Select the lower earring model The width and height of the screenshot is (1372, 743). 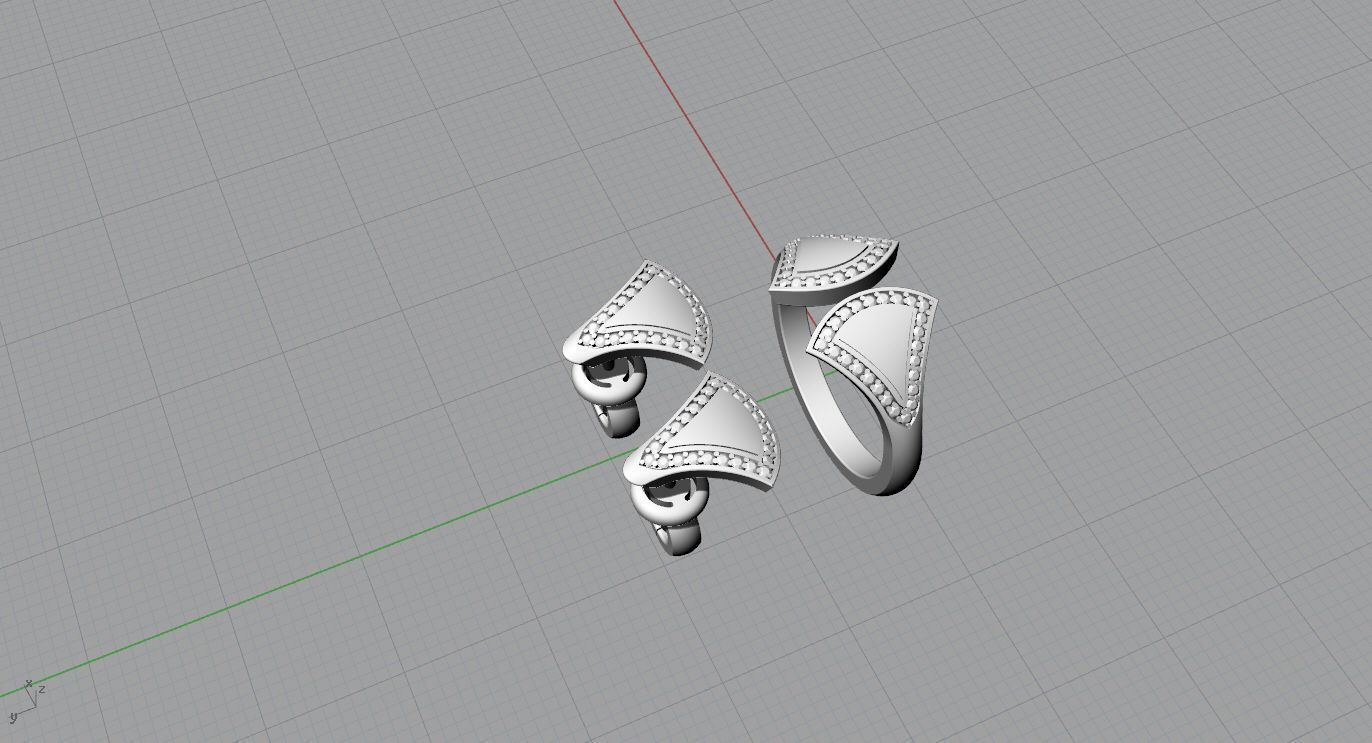click(701, 463)
